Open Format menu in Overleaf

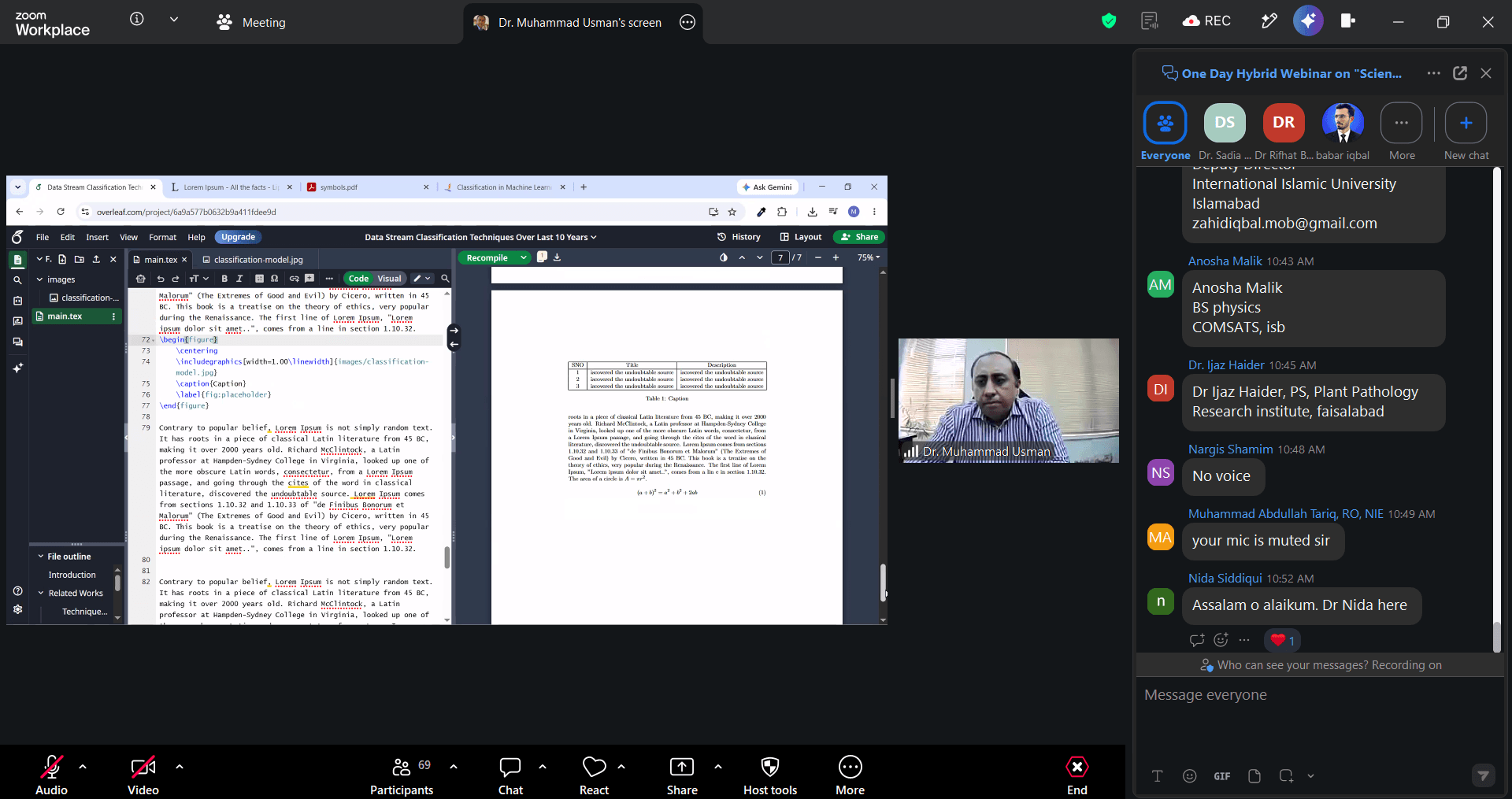(x=163, y=237)
